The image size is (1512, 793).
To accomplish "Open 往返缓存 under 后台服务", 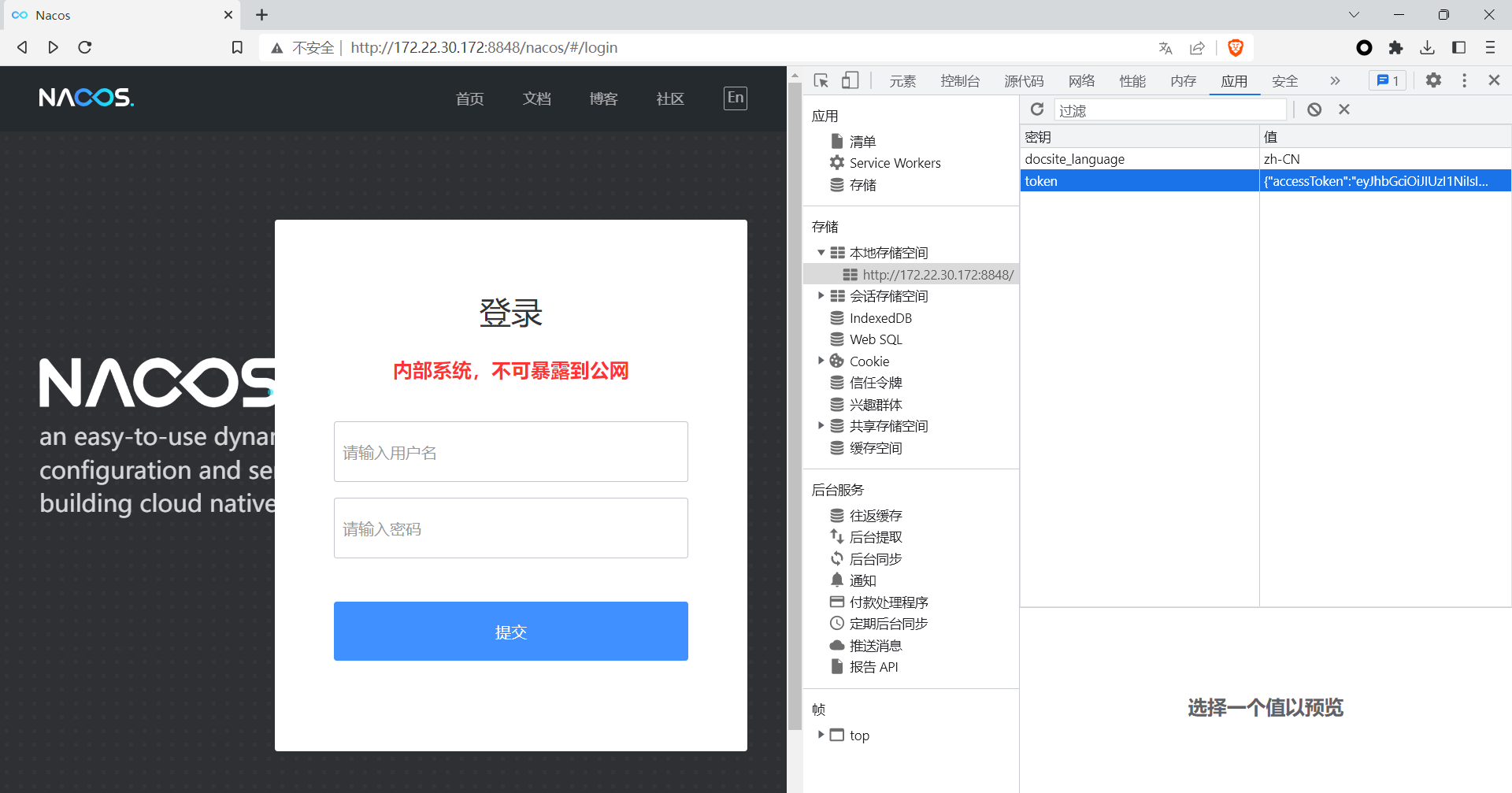I will (x=876, y=516).
